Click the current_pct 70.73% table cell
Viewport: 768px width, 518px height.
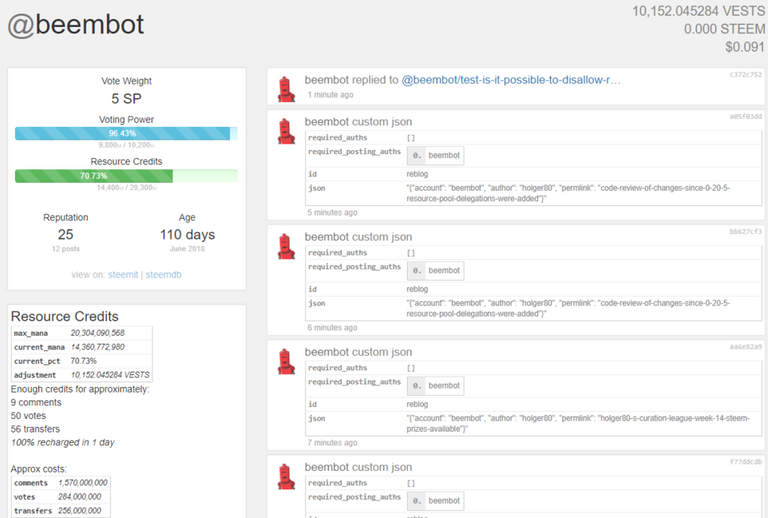point(84,361)
